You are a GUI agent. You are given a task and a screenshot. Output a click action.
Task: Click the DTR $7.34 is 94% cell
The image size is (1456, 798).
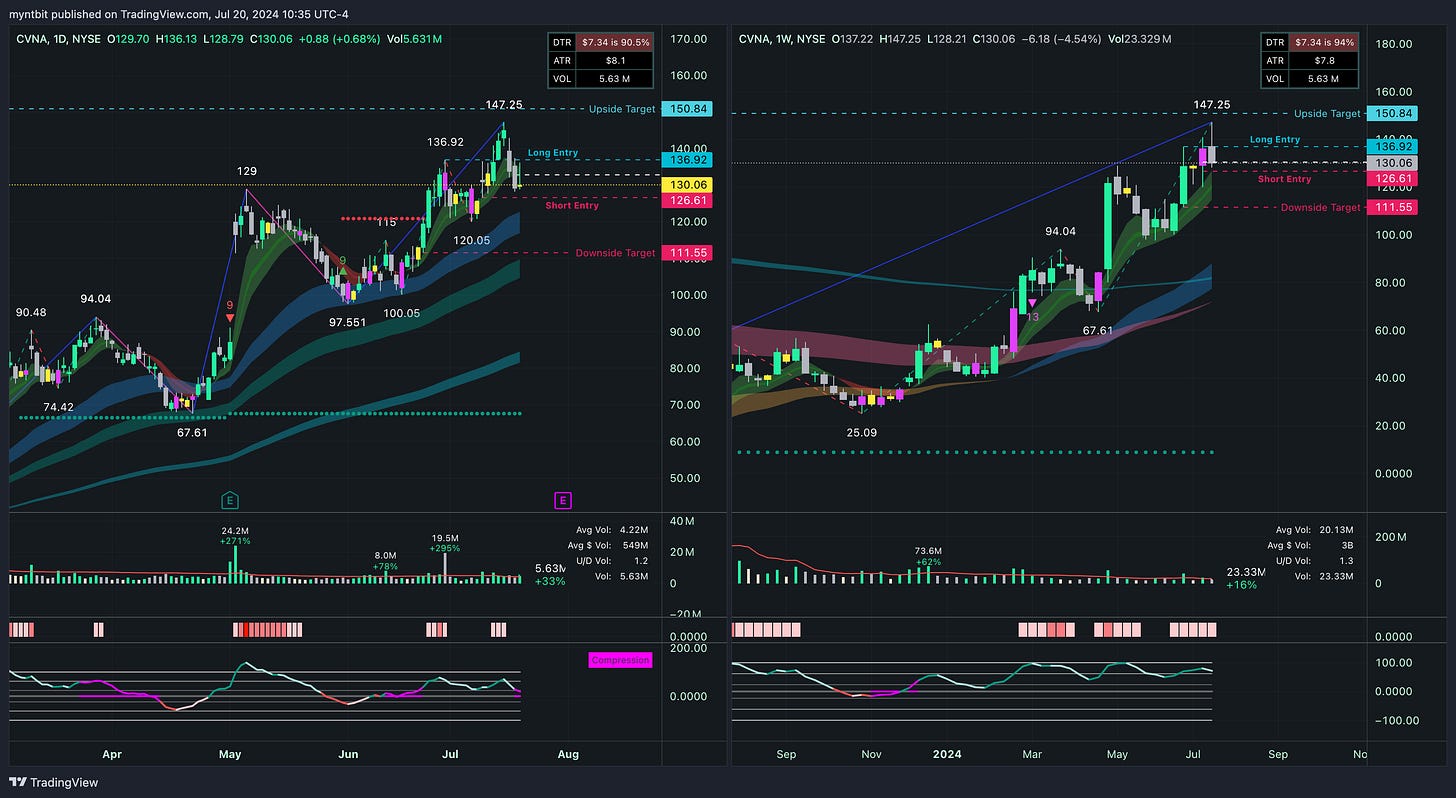coord(1323,42)
